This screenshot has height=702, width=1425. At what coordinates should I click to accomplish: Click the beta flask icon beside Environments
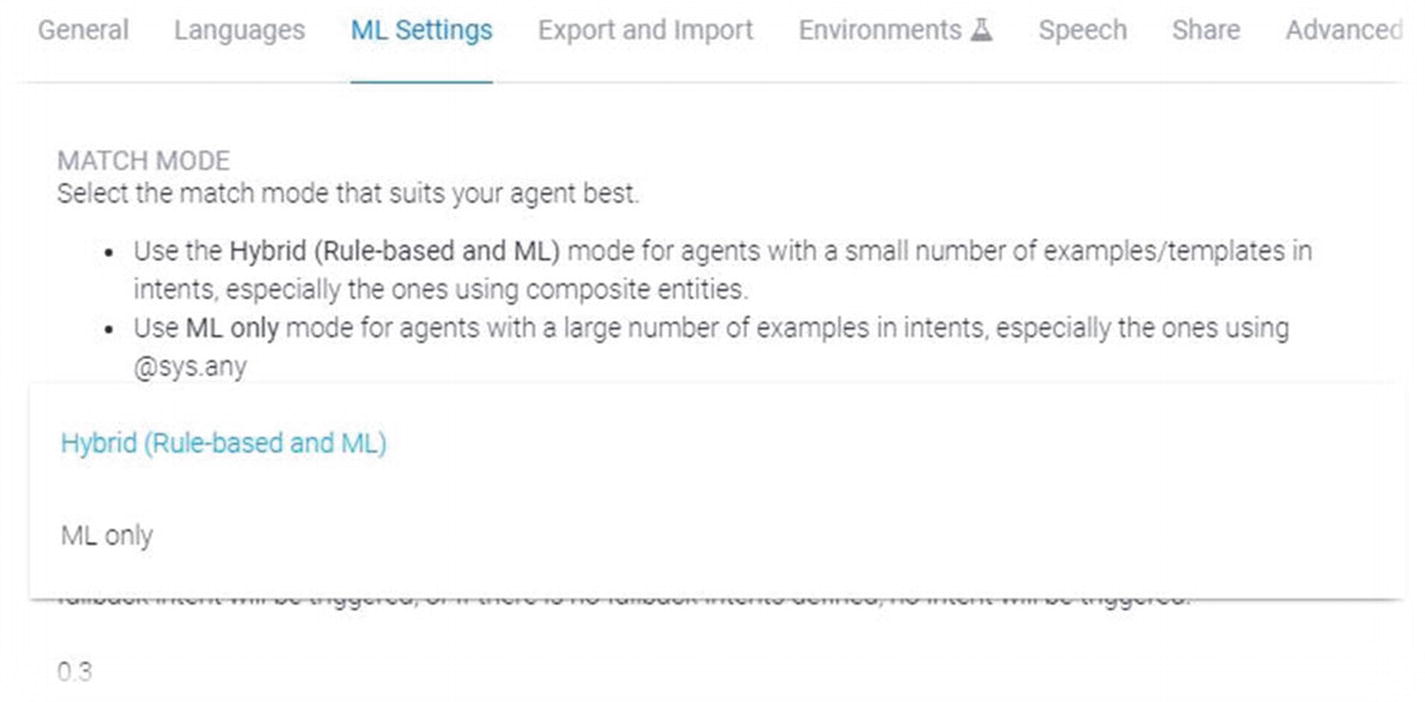[981, 30]
